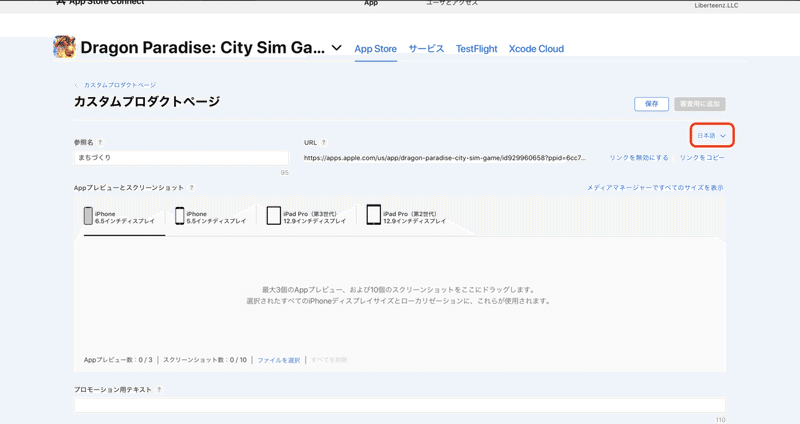Click the apps.apple.com URL text

[x=445, y=158]
